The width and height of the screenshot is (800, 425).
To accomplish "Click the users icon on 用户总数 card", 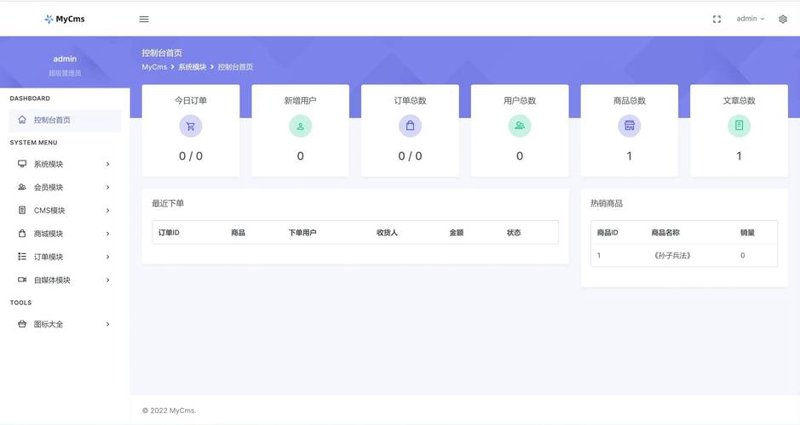I will click(519, 126).
